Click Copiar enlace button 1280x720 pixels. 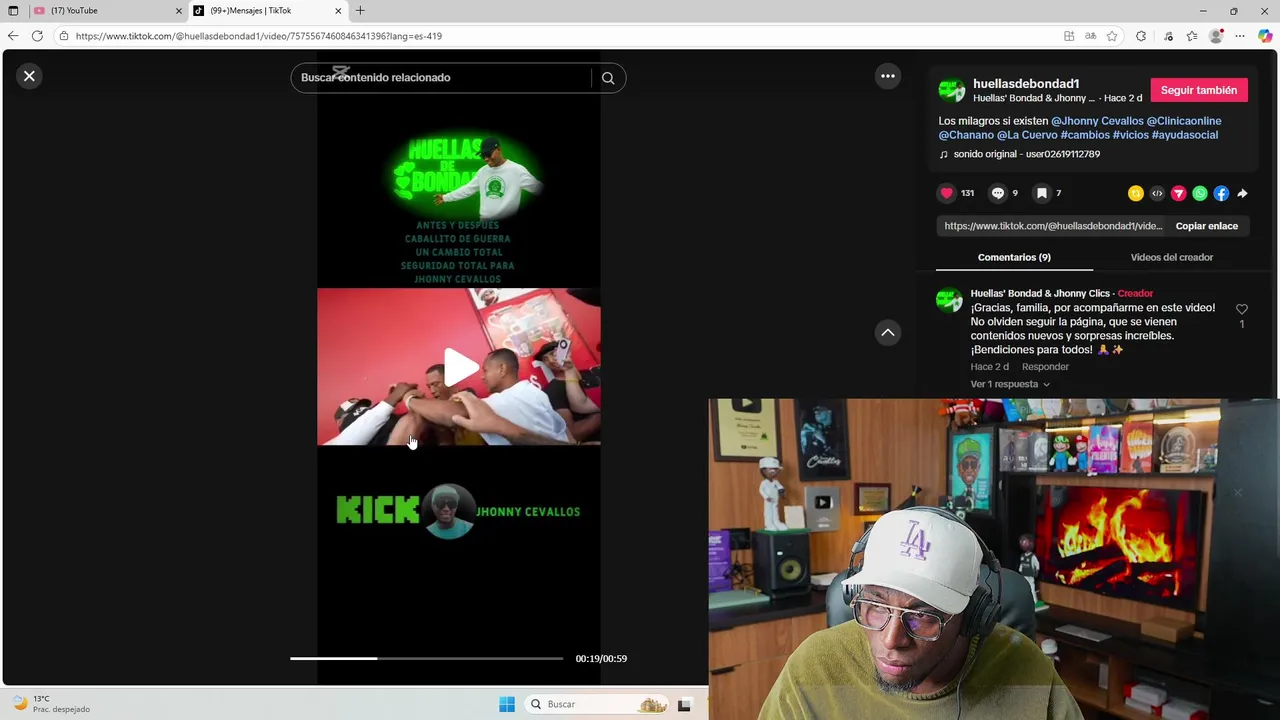[1206, 226]
